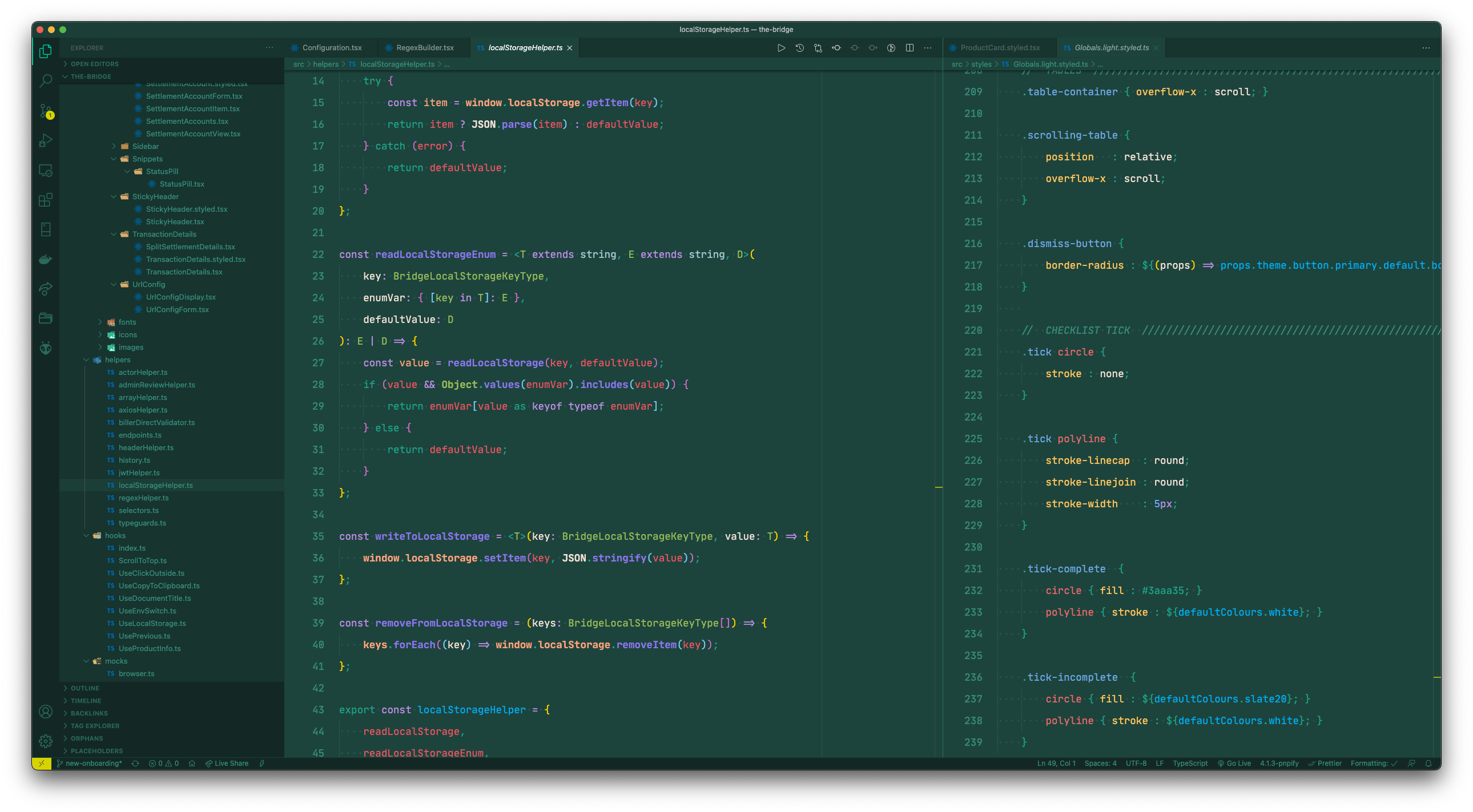Screen dimensions: 1473x812
Task: Open the Remote Explorer panel
Action: click(45, 171)
